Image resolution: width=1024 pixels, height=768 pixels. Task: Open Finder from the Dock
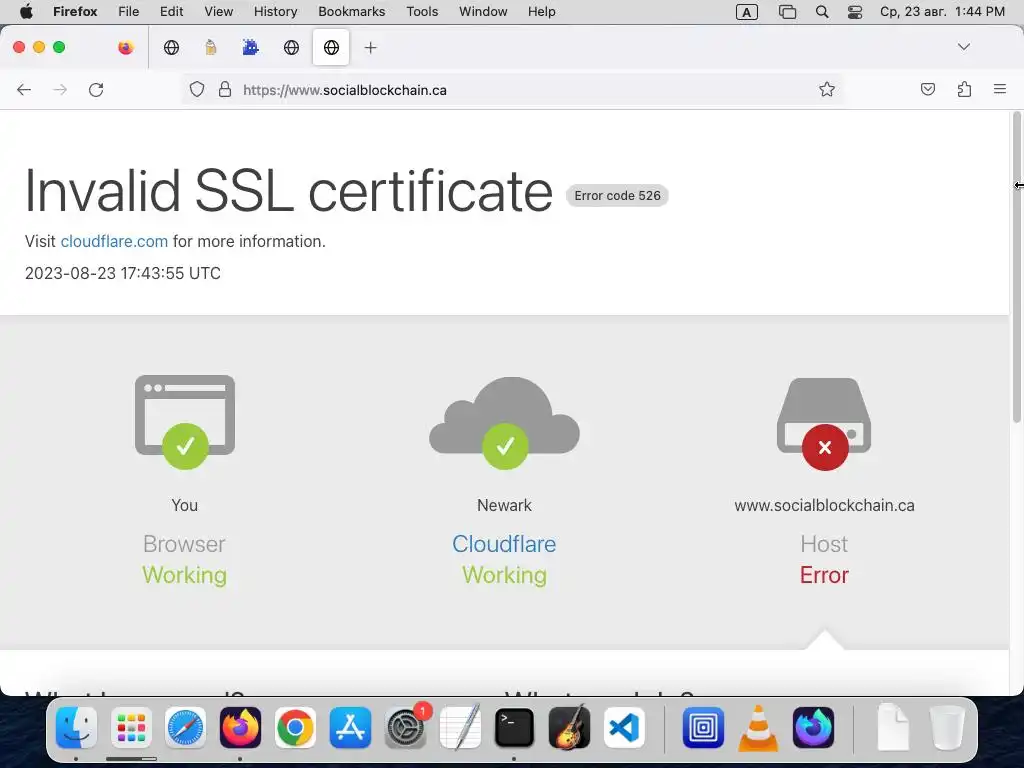click(x=76, y=728)
